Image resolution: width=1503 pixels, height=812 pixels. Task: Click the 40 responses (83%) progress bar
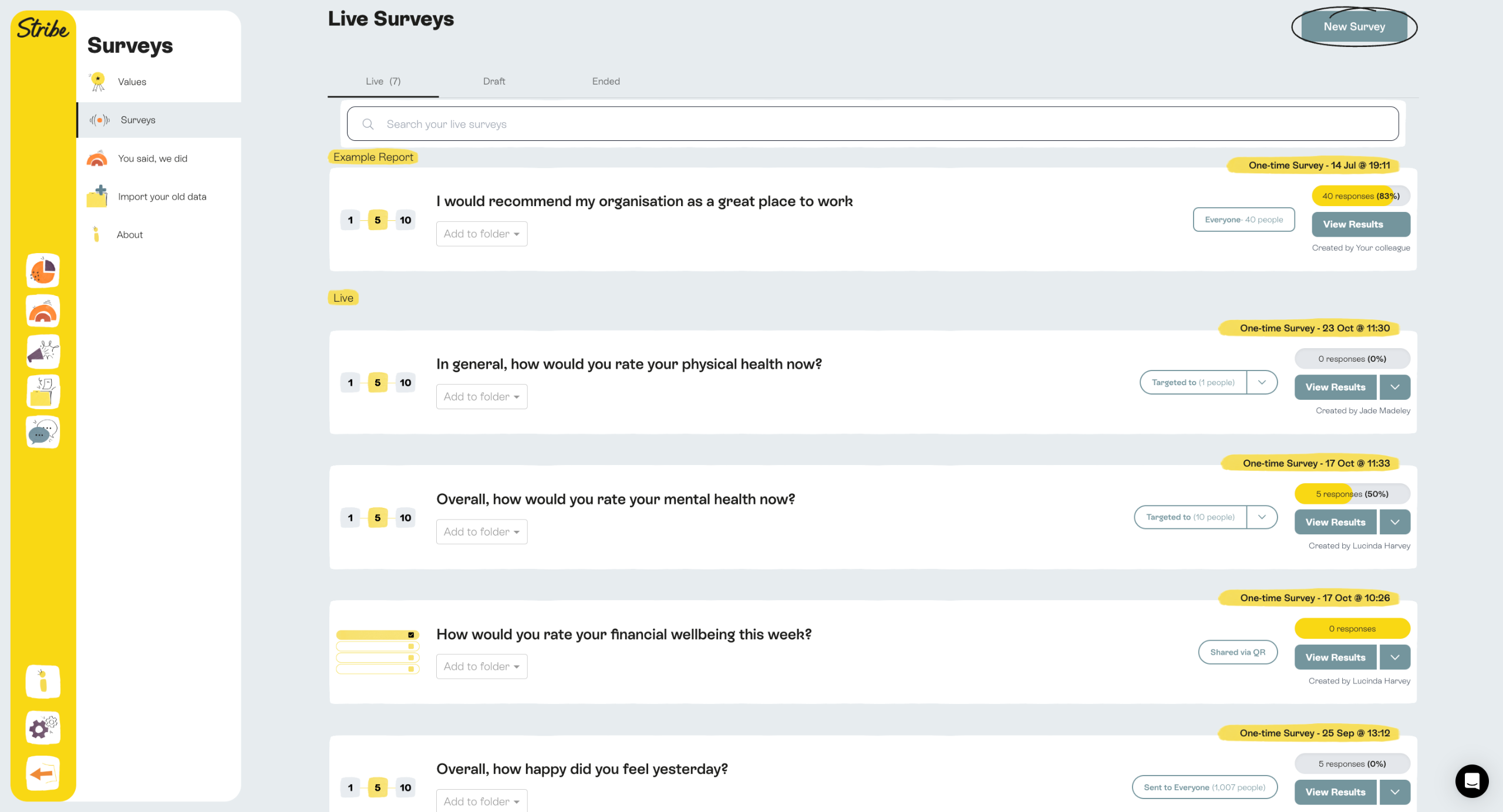[1360, 196]
